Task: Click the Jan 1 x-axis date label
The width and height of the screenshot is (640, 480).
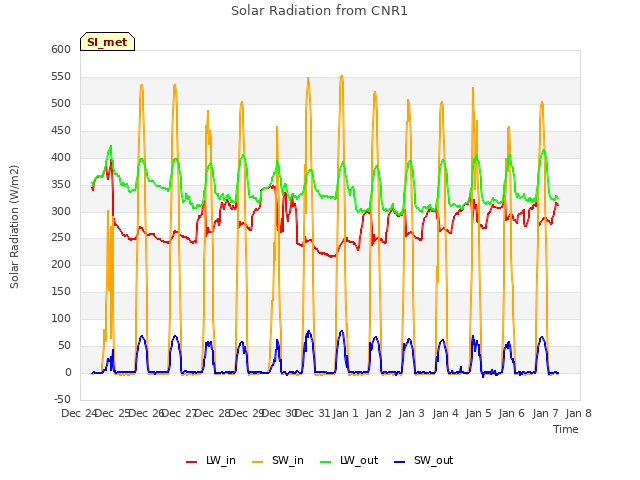Action: tap(345, 413)
